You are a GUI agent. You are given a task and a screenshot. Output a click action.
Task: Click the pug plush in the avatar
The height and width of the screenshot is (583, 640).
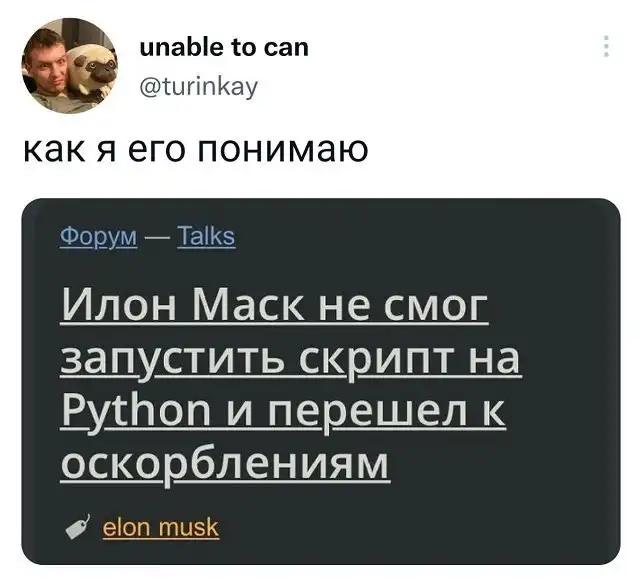92,69
